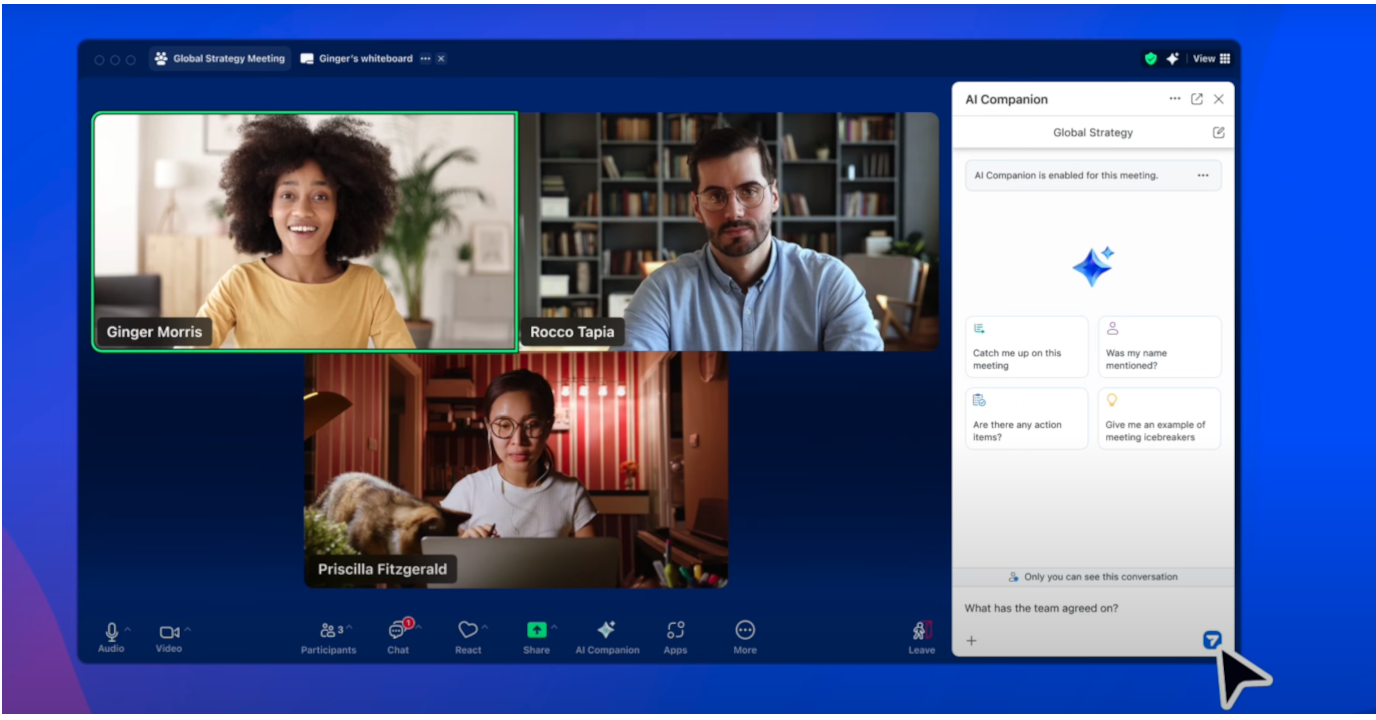Open share options caret beside Share

click(x=554, y=629)
